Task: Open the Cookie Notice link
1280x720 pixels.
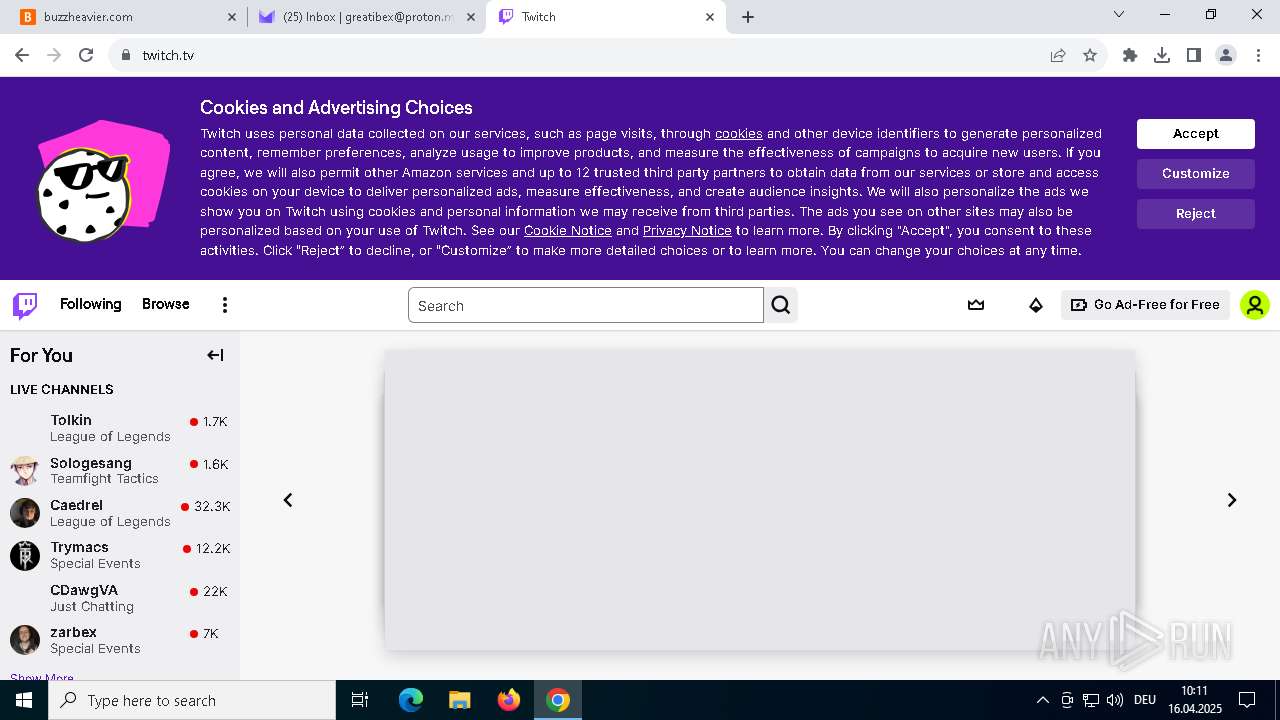Action: point(568,230)
